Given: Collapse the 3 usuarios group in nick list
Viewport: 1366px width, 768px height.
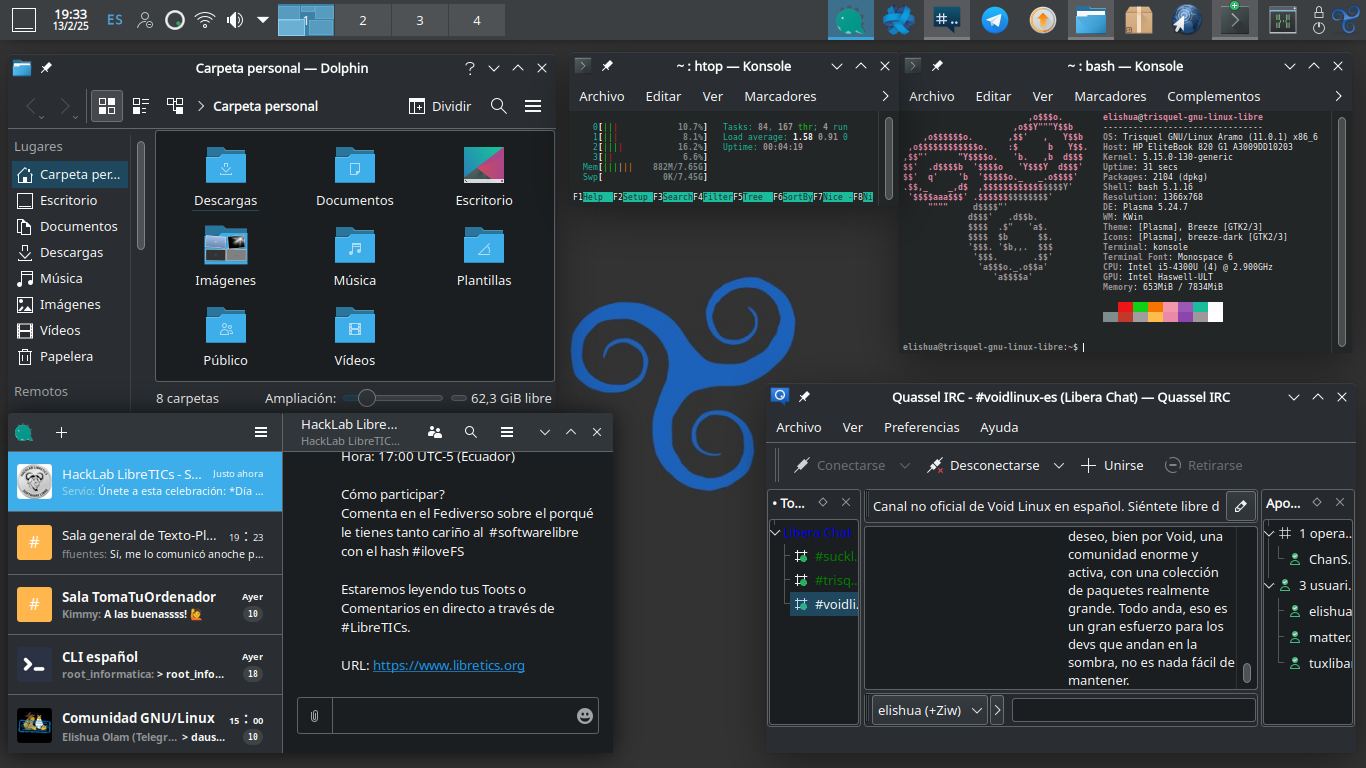Looking at the screenshot, I should click(1271, 585).
